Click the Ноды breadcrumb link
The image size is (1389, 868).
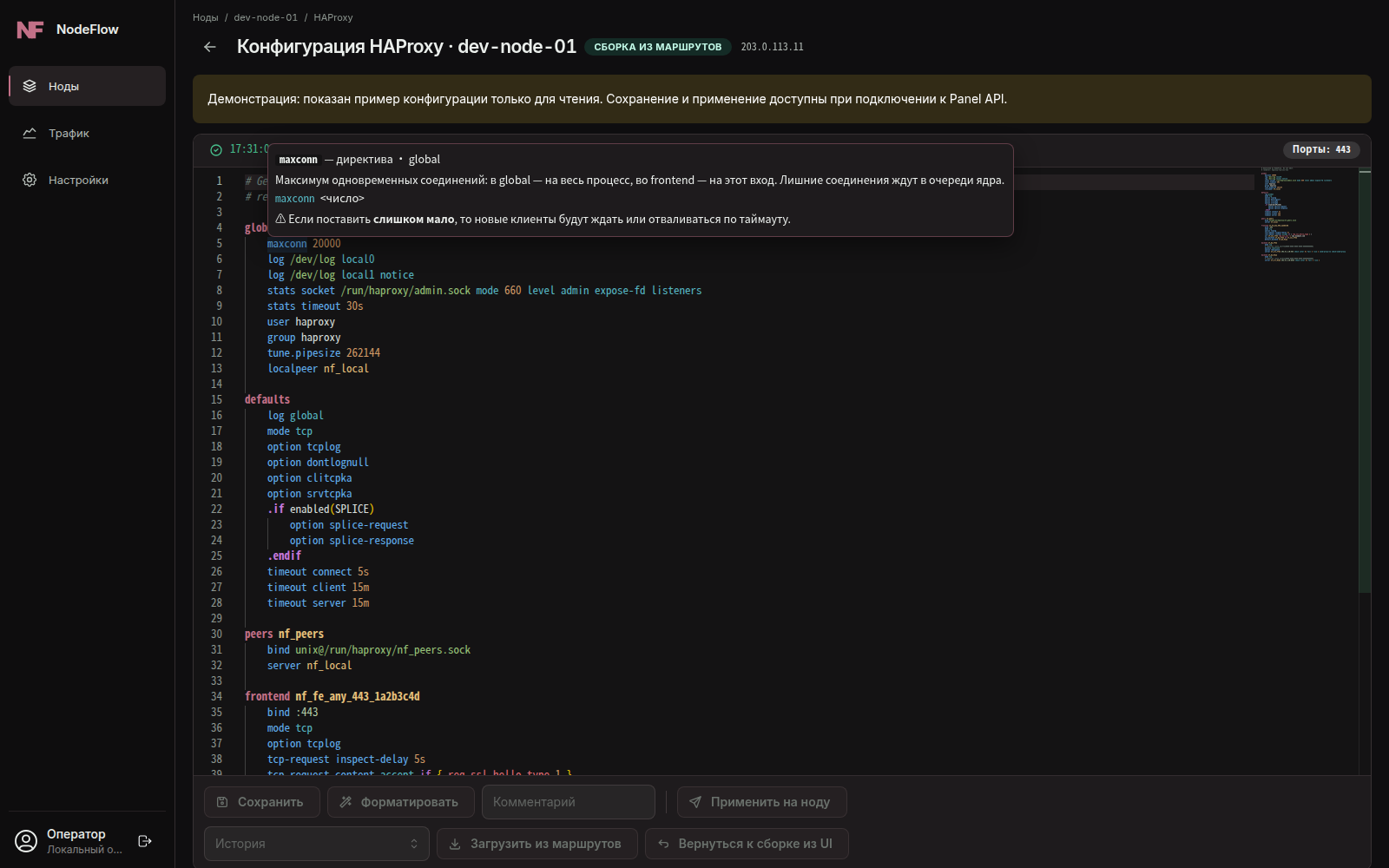point(206,17)
